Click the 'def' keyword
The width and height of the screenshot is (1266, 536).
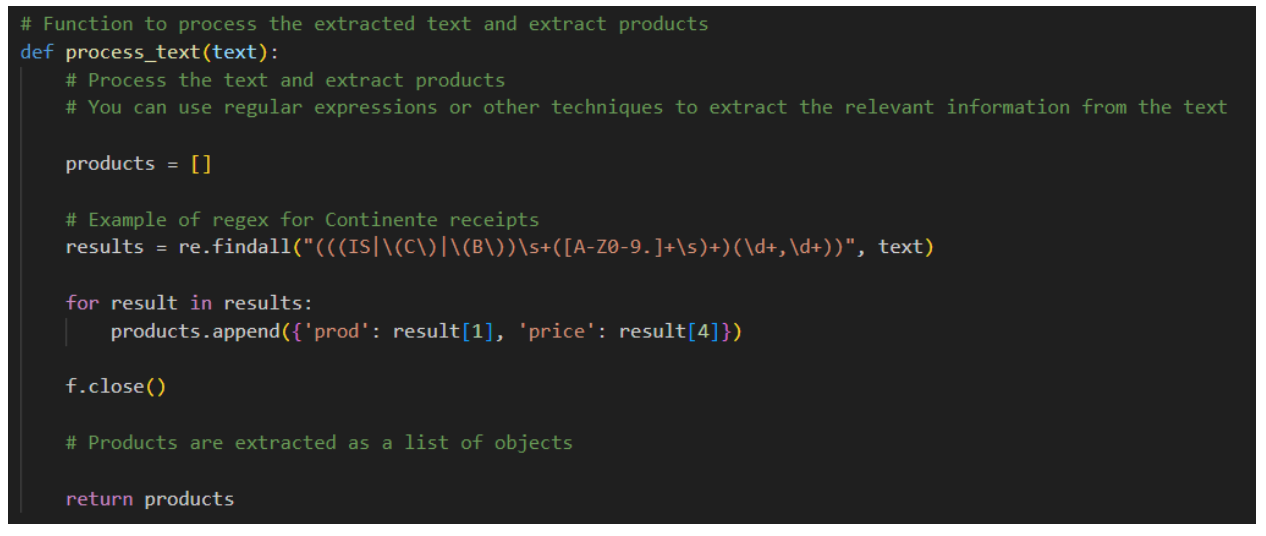pyautogui.click(x=37, y=52)
